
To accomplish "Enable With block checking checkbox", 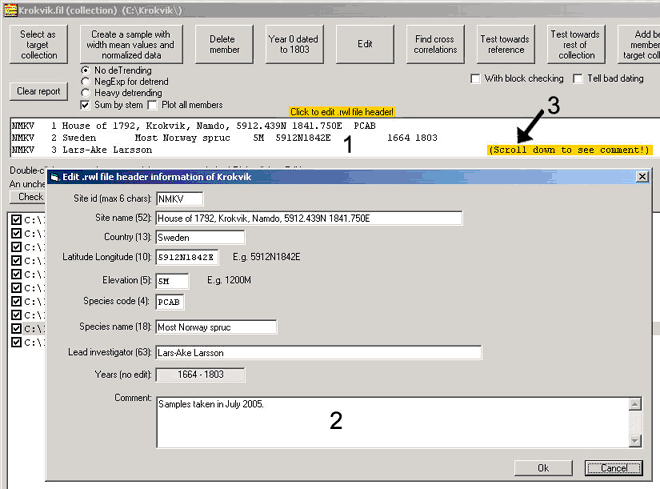I will click(475, 79).
